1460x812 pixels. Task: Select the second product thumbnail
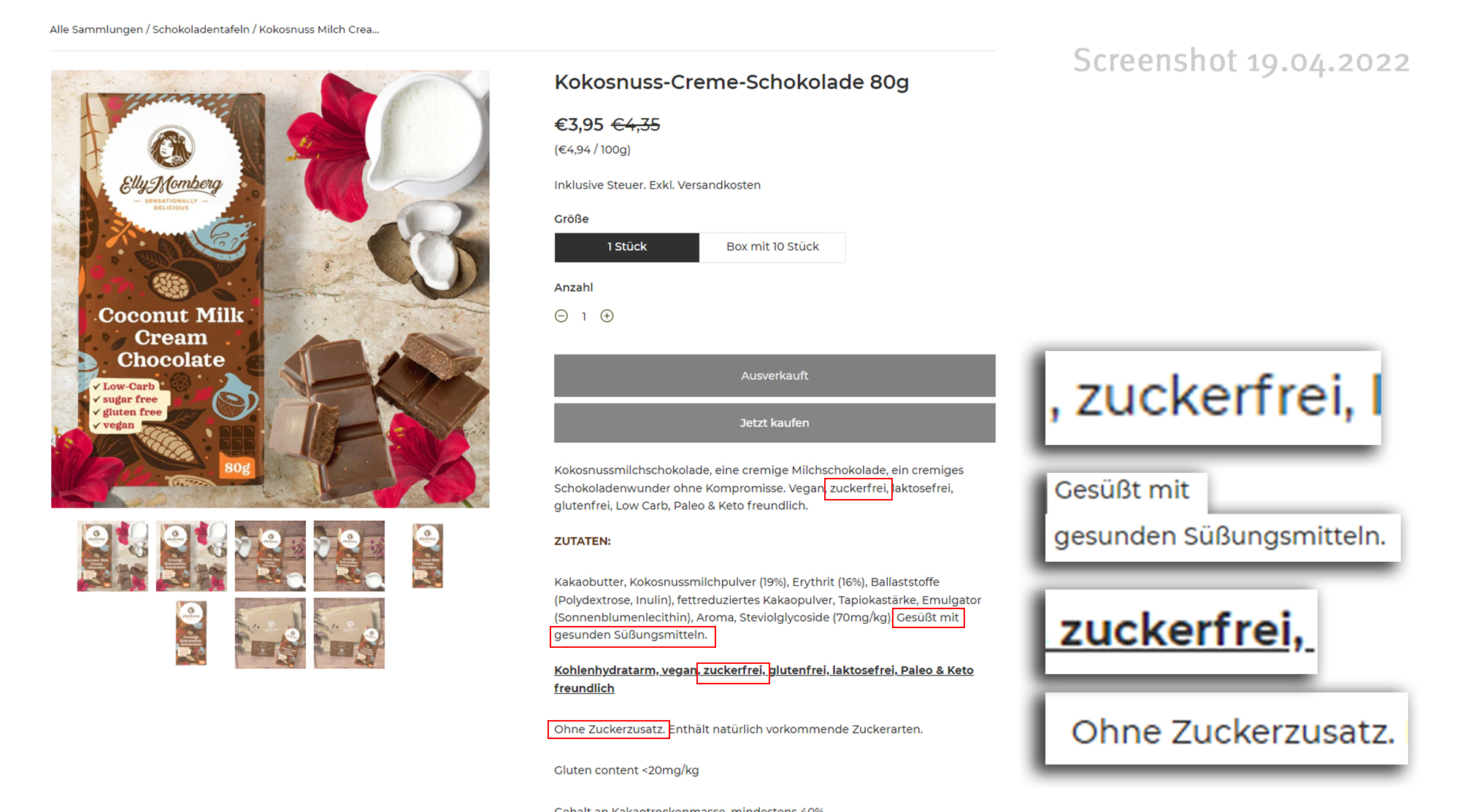(x=191, y=556)
